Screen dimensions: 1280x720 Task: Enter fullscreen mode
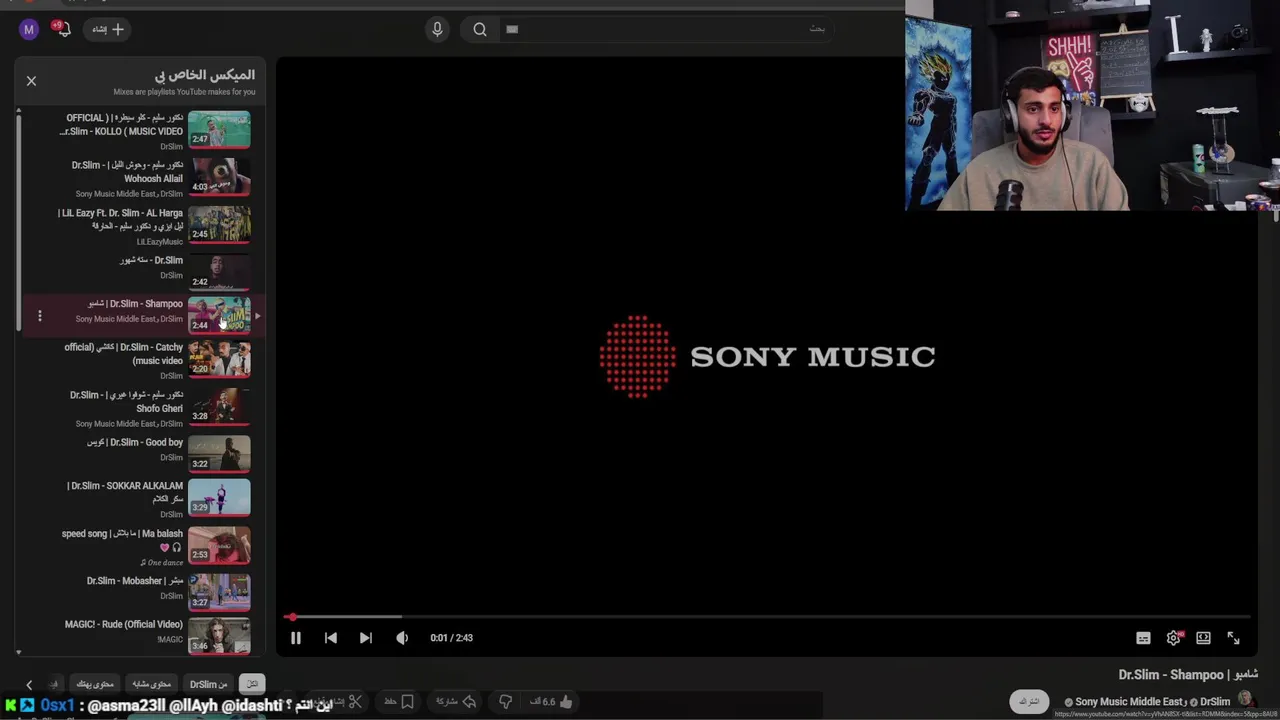point(1233,638)
